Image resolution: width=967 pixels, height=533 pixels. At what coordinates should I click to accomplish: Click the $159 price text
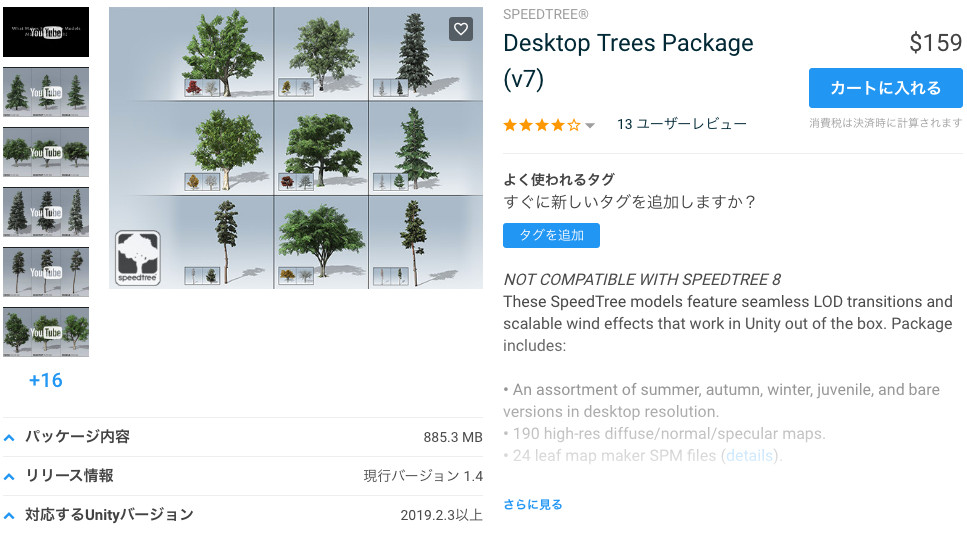click(x=936, y=43)
